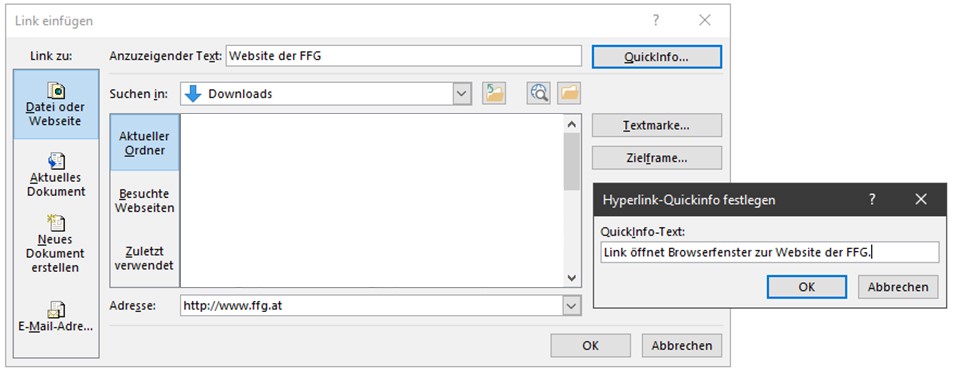Viewport: 957px width, 377px height.
Task: Click help icon in Link einfügen title bar
Action: 655,20
